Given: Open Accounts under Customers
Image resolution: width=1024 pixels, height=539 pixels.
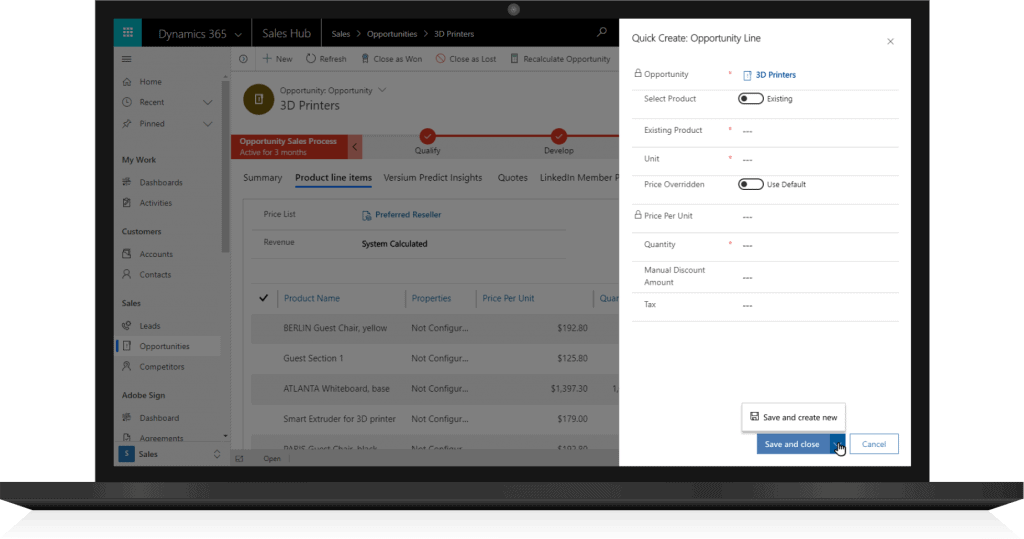Looking at the screenshot, I should (156, 254).
